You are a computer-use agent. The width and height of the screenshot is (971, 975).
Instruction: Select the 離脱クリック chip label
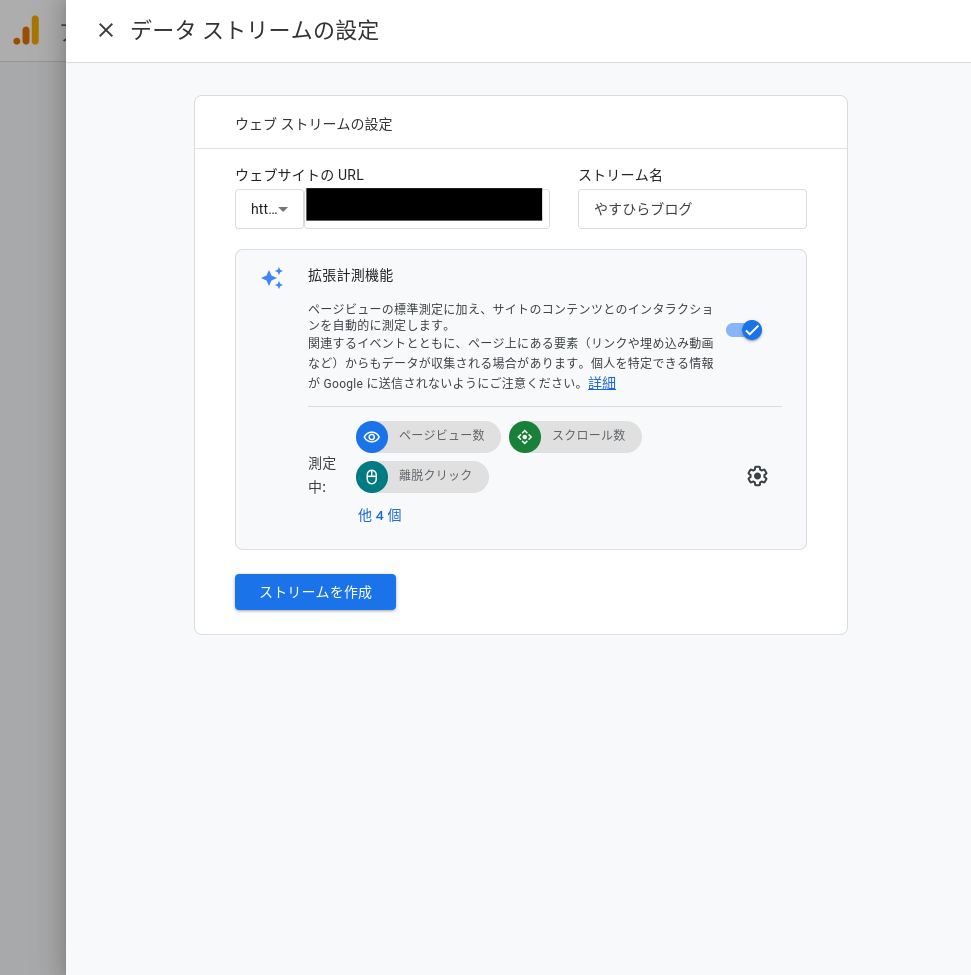tap(435, 476)
